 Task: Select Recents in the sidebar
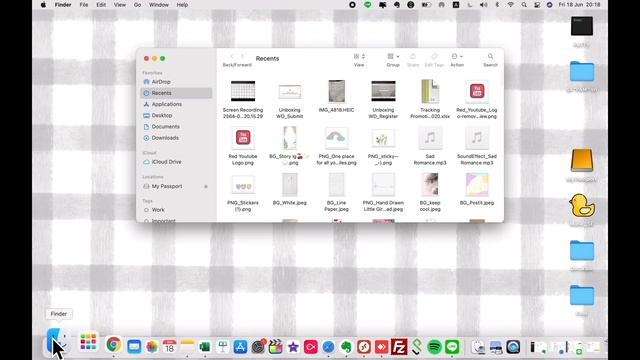point(176,93)
